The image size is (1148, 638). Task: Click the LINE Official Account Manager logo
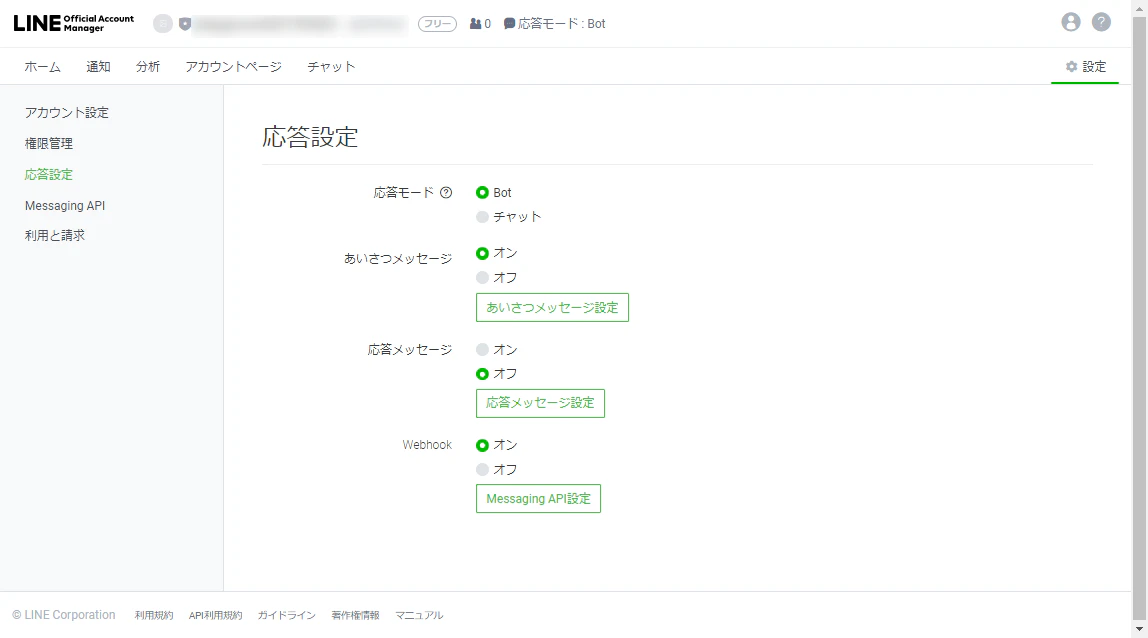(x=73, y=23)
